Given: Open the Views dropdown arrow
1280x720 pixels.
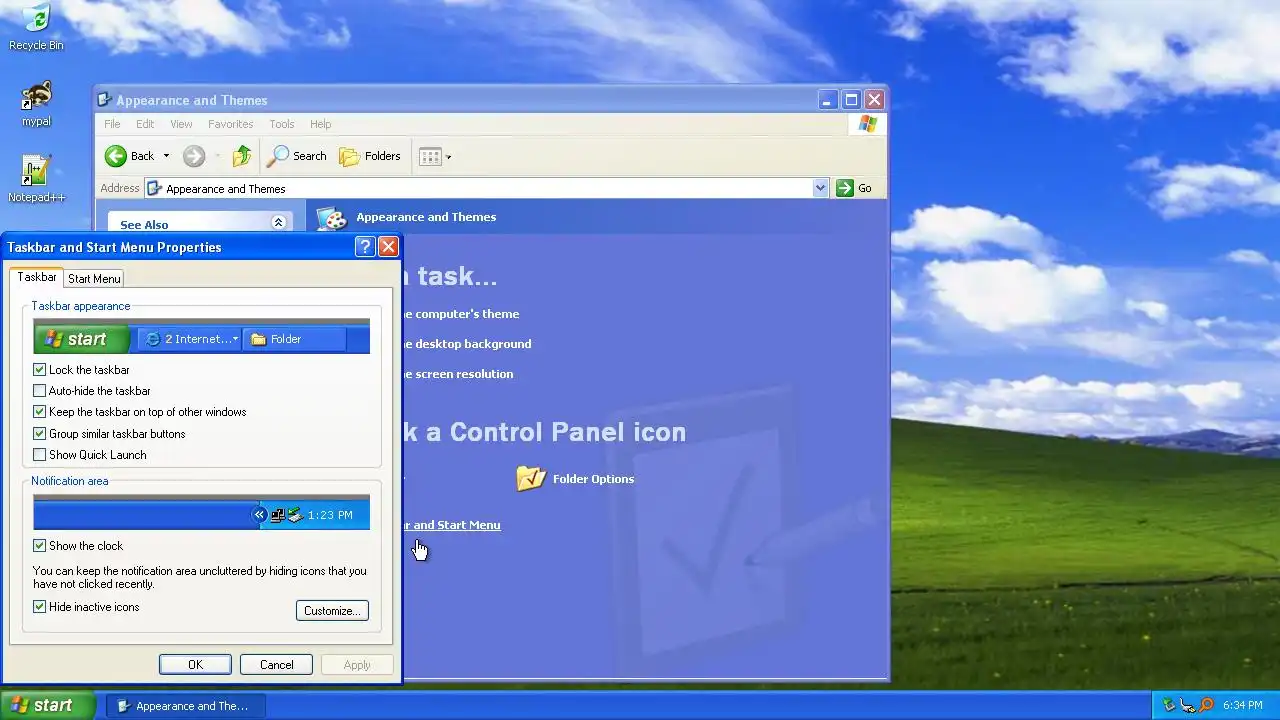Looking at the screenshot, I should (448, 157).
